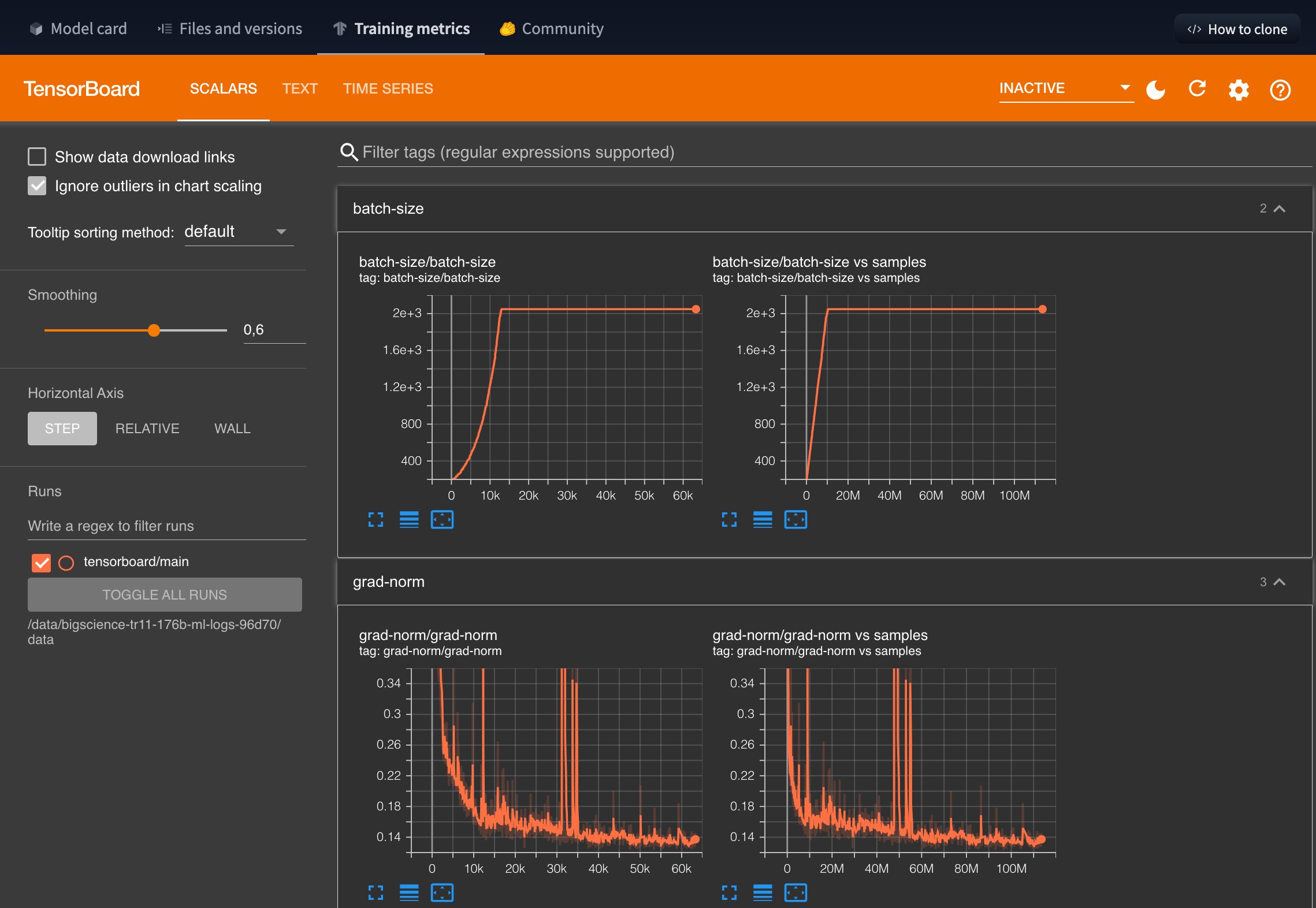Toggle log scale on batch-size vs samples chart
Viewport: 1316px width, 908px height.
pos(763,520)
